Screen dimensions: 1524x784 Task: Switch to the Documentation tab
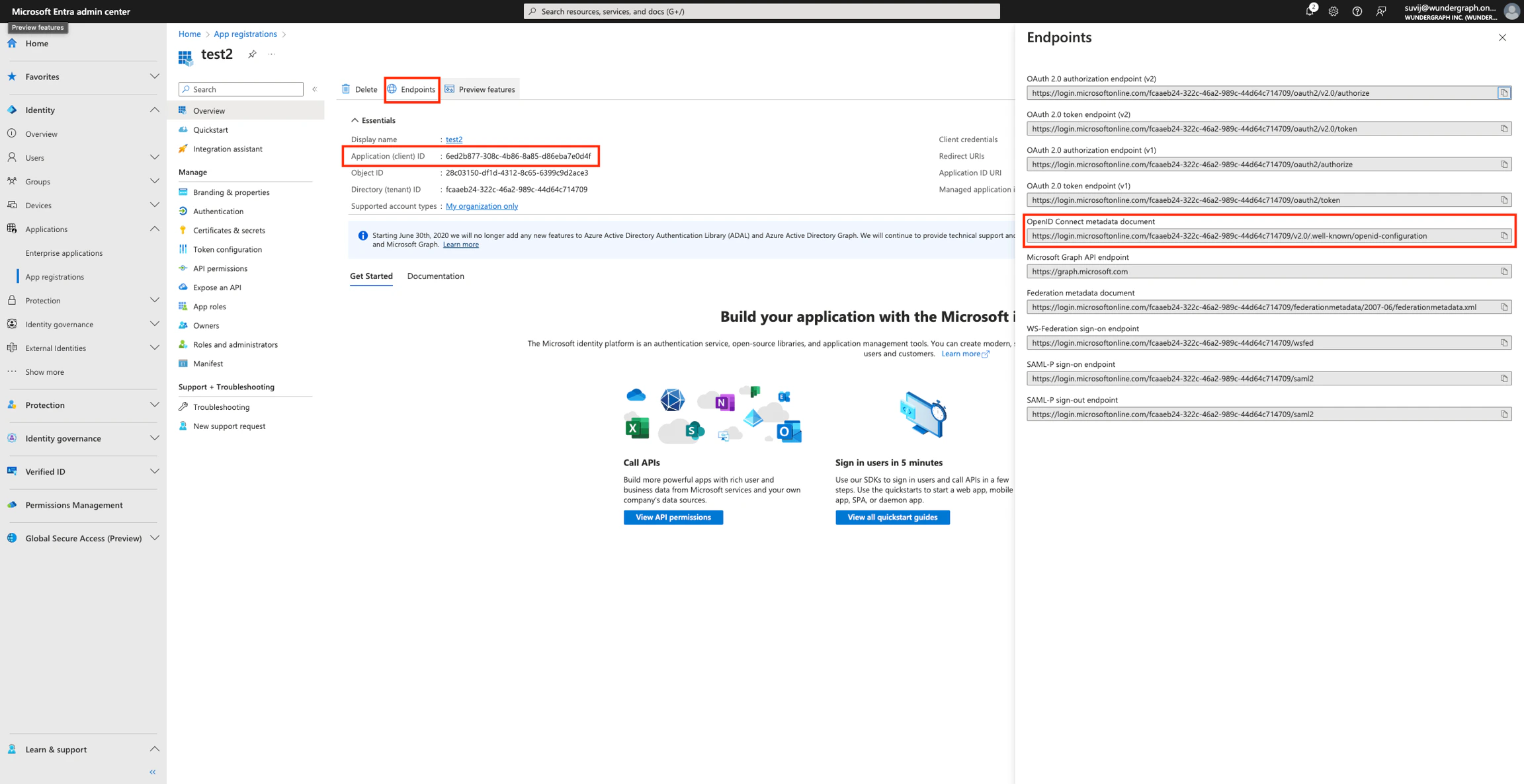point(435,276)
